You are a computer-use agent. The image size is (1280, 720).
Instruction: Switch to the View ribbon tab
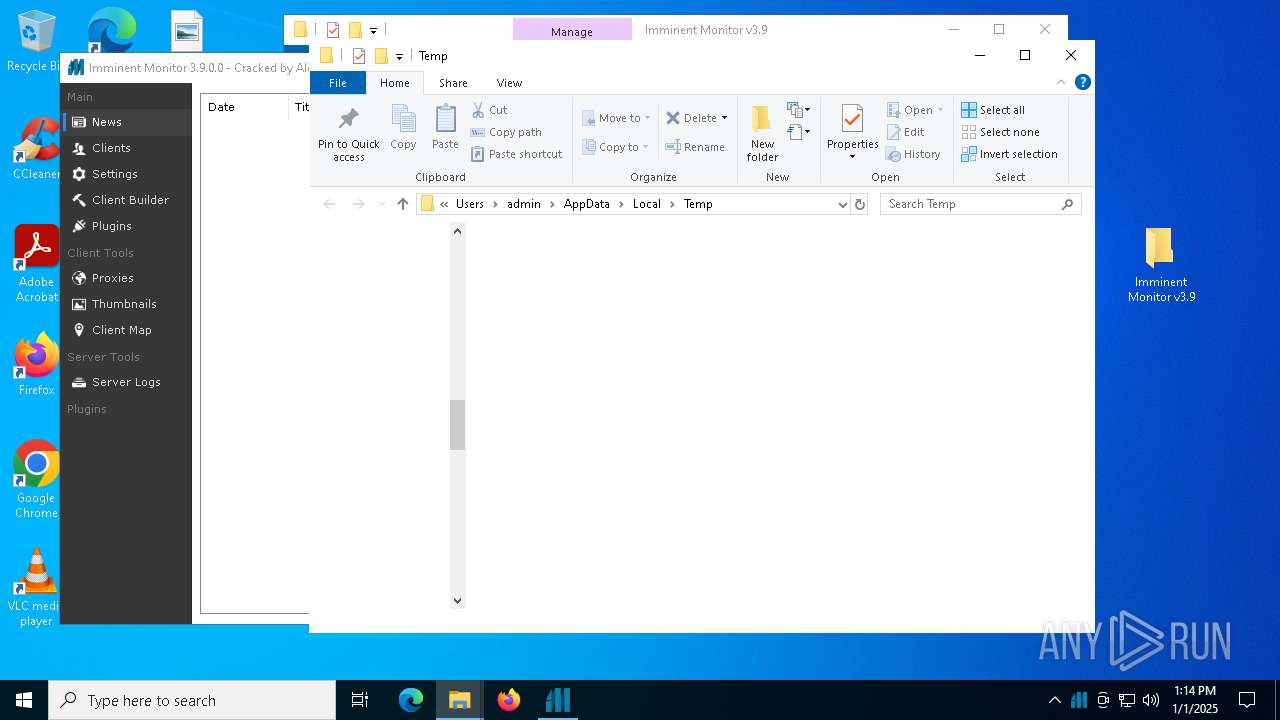coord(509,83)
